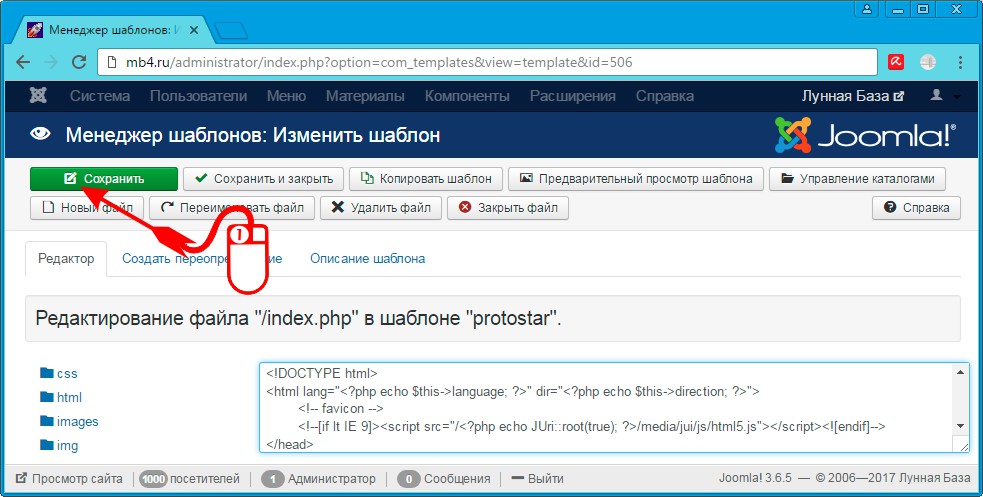This screenshot has width=983, height=497.
Task: Switch to Создать переопределение tab
Action: pos(202,258)
